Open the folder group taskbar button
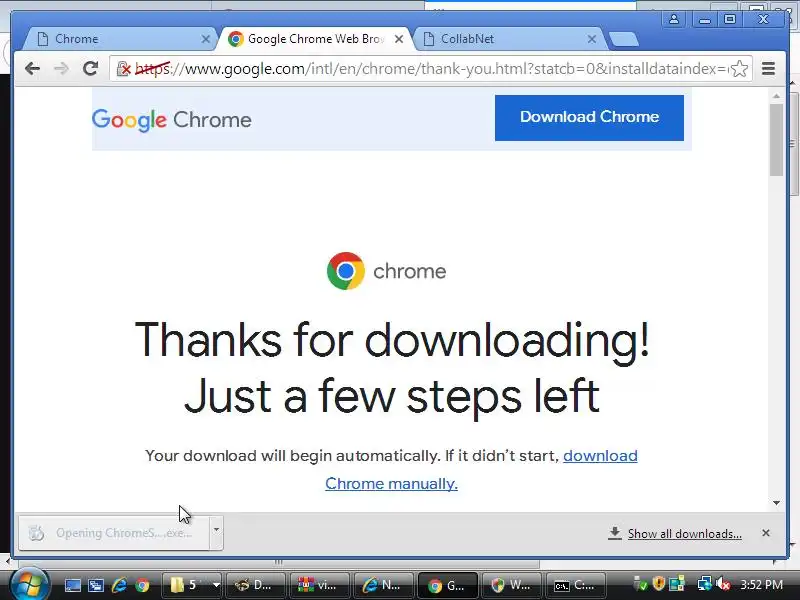Screen dimensions: 800x600 [186, 585]
